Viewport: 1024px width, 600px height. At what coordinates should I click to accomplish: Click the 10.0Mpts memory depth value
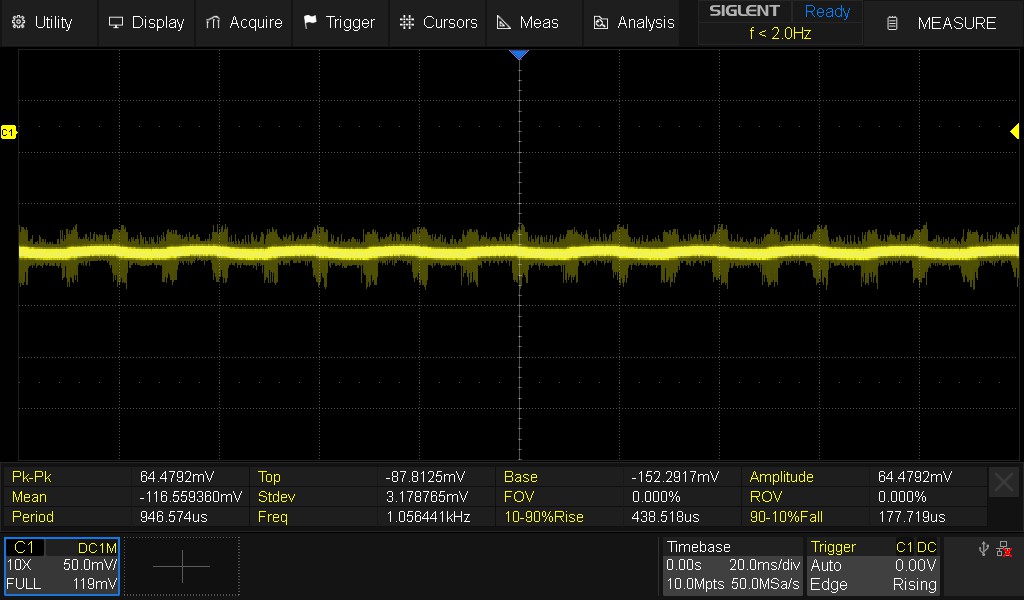695,584
